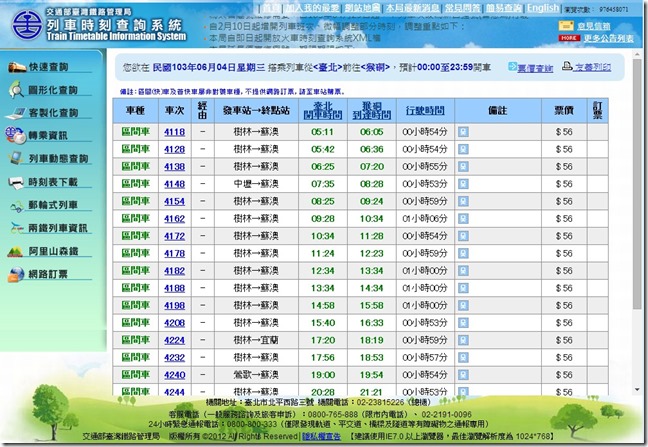
Task: Click the 意見信箱 envelope icon
Action: pyautogui.click(x=566, y=26)
